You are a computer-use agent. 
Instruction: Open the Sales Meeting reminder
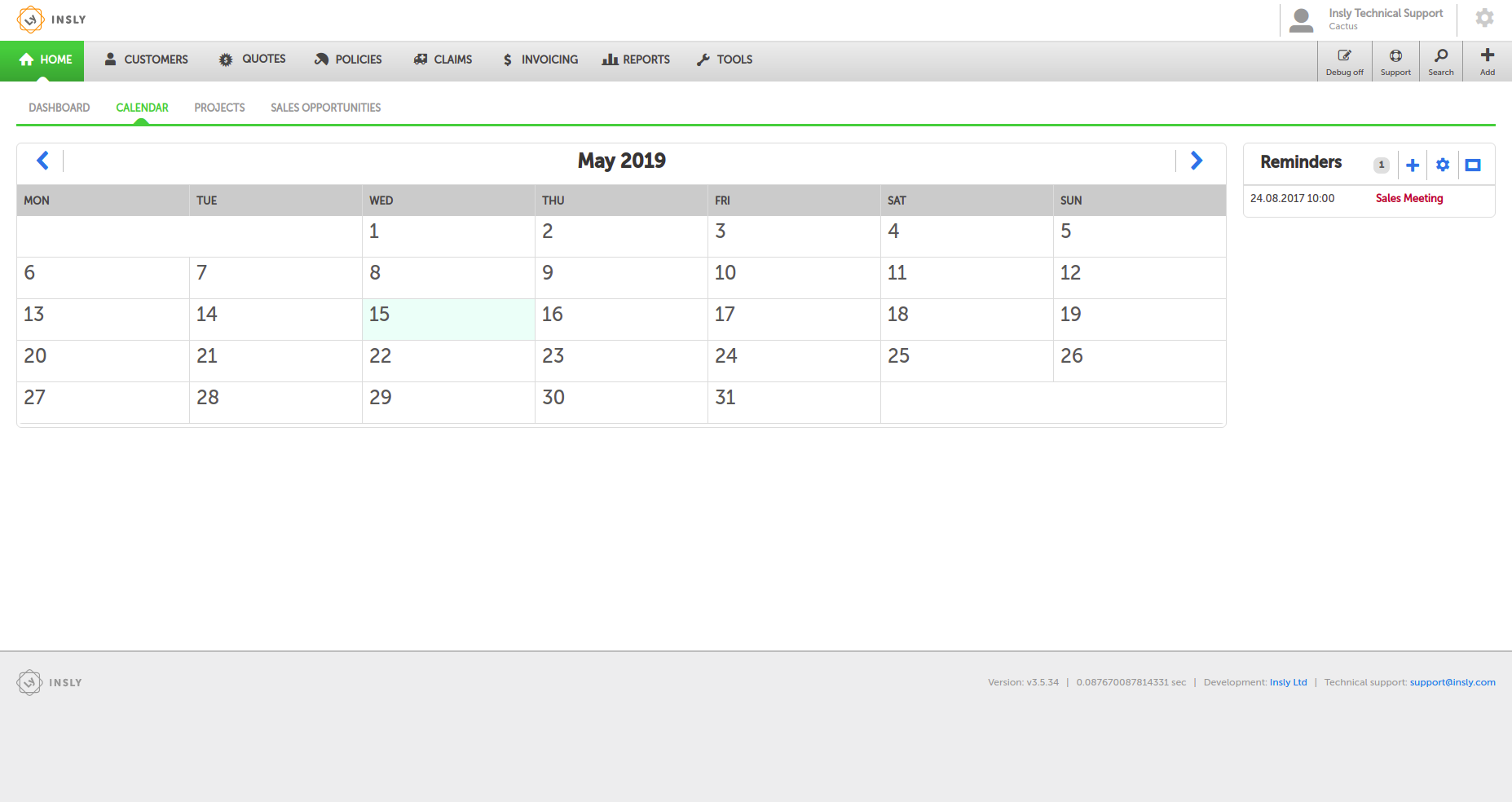tap(1409, 198)
